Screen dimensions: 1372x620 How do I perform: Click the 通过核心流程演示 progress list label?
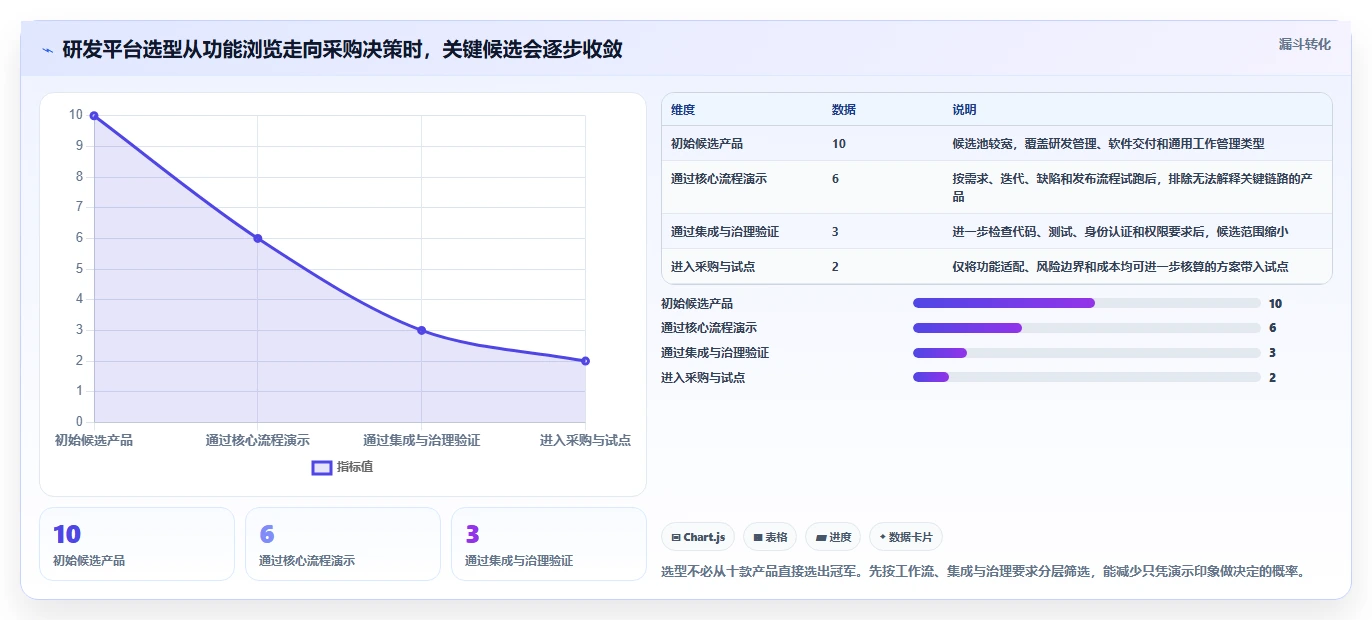[x=709, y=328]
